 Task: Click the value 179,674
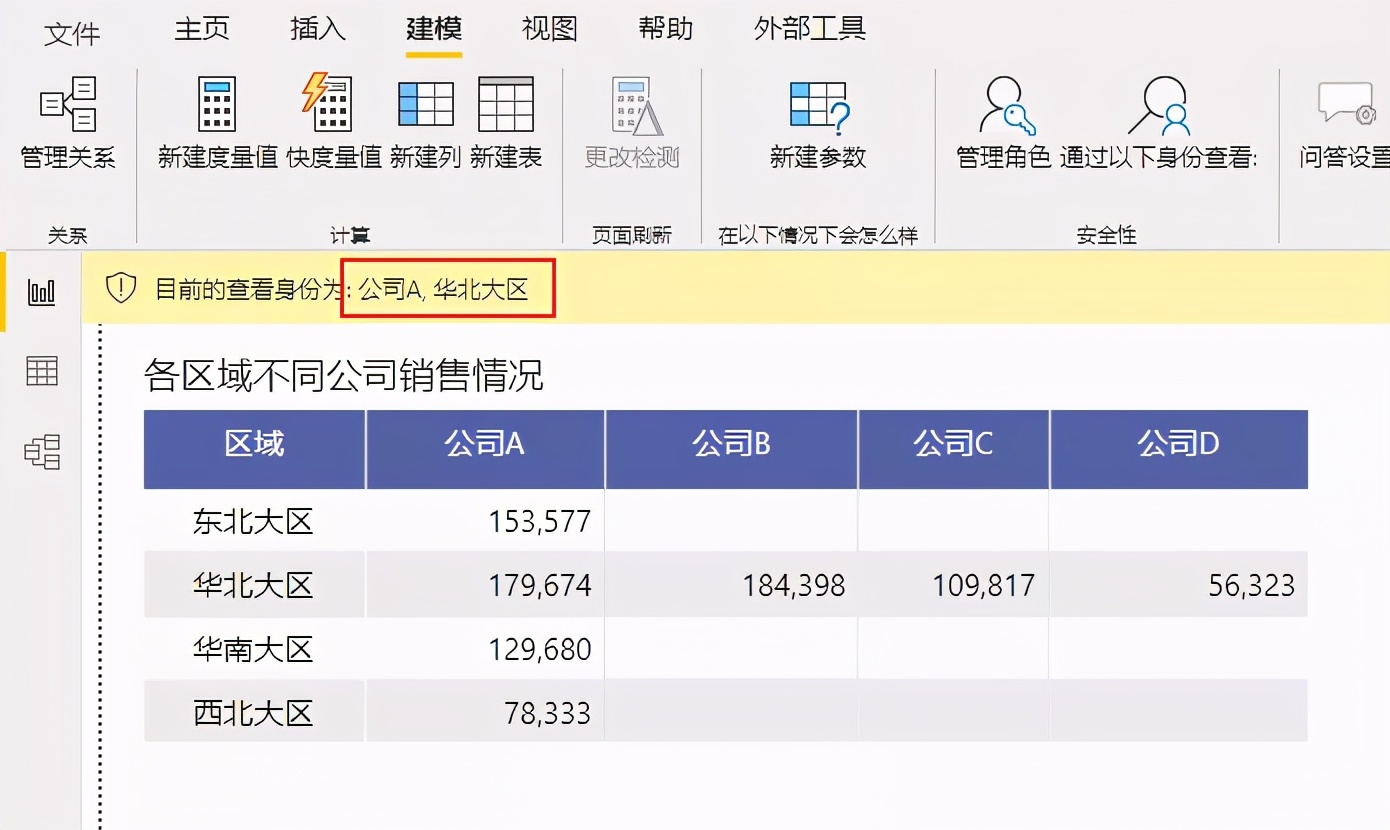click(x=540, y=585)
